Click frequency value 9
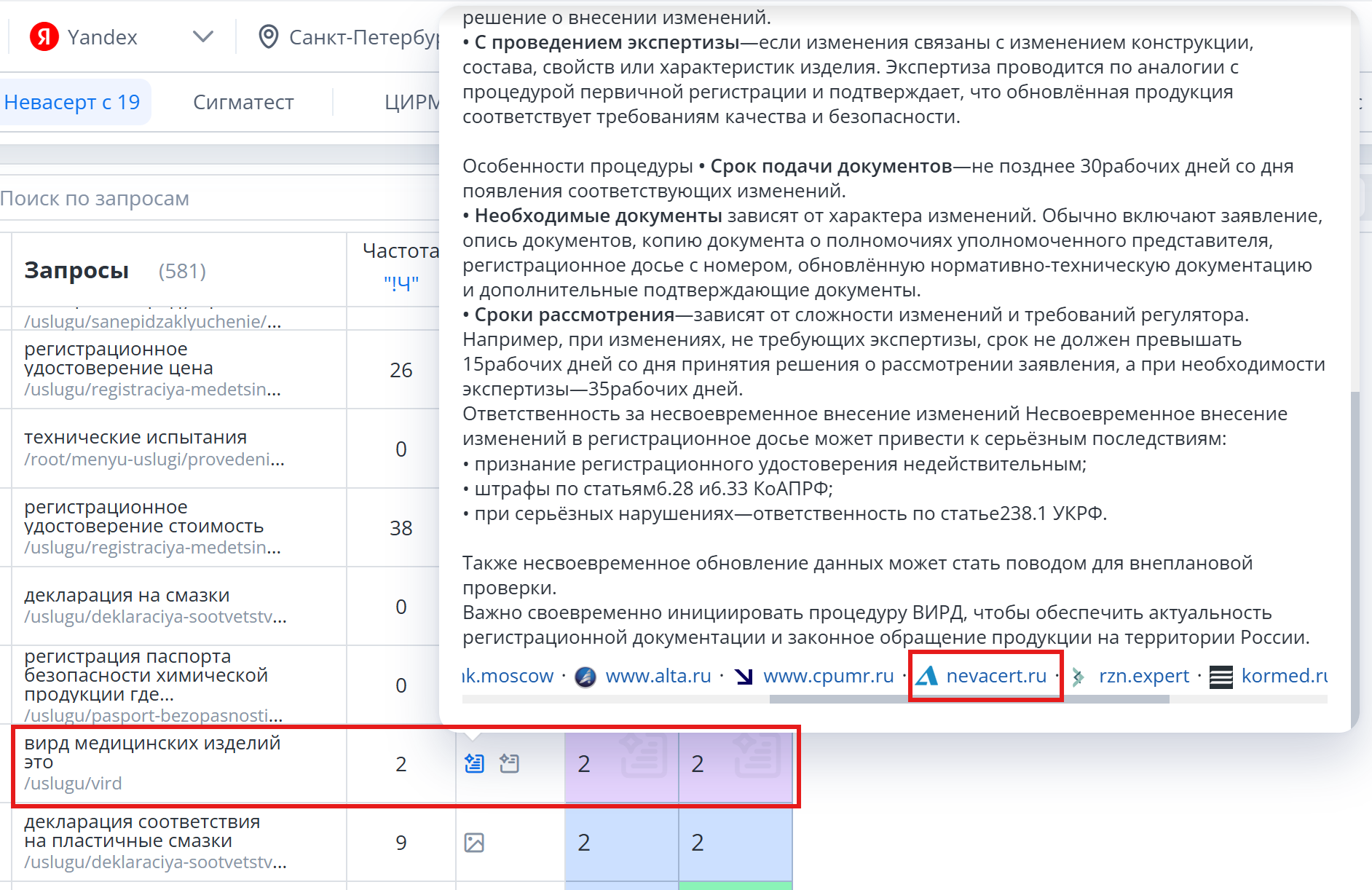Image resolution: width=1372 pixels, height=890 pixels. click(x=401, y=843)
